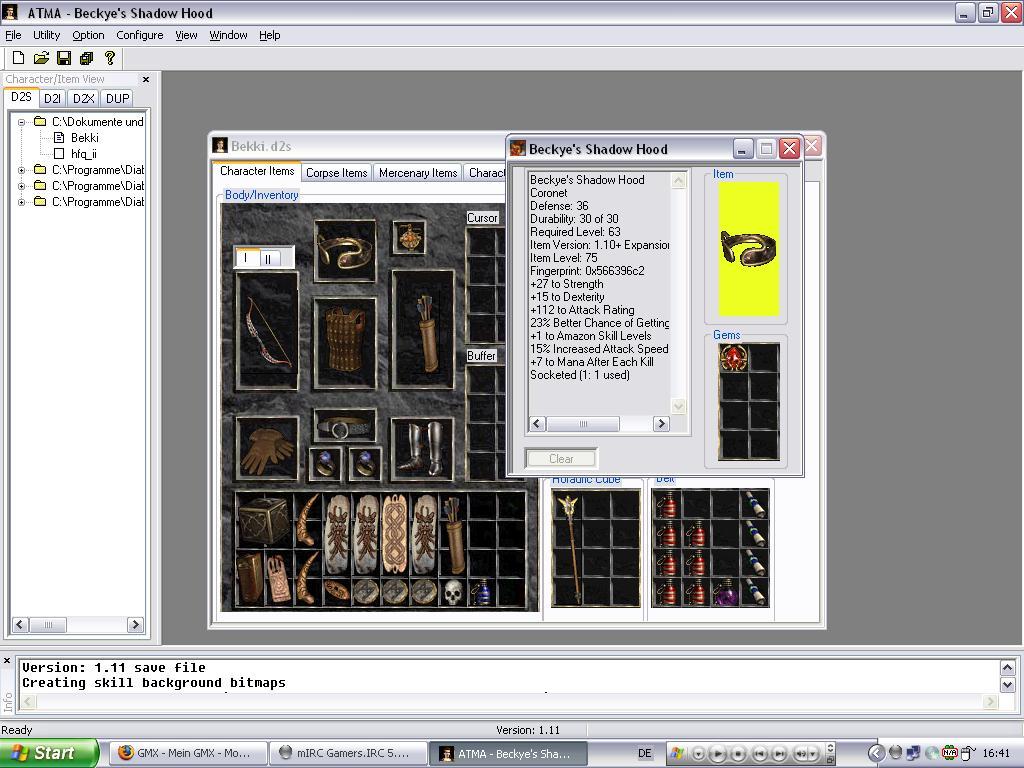Select the quiver in inventory grid

click(x=453, y=534)
